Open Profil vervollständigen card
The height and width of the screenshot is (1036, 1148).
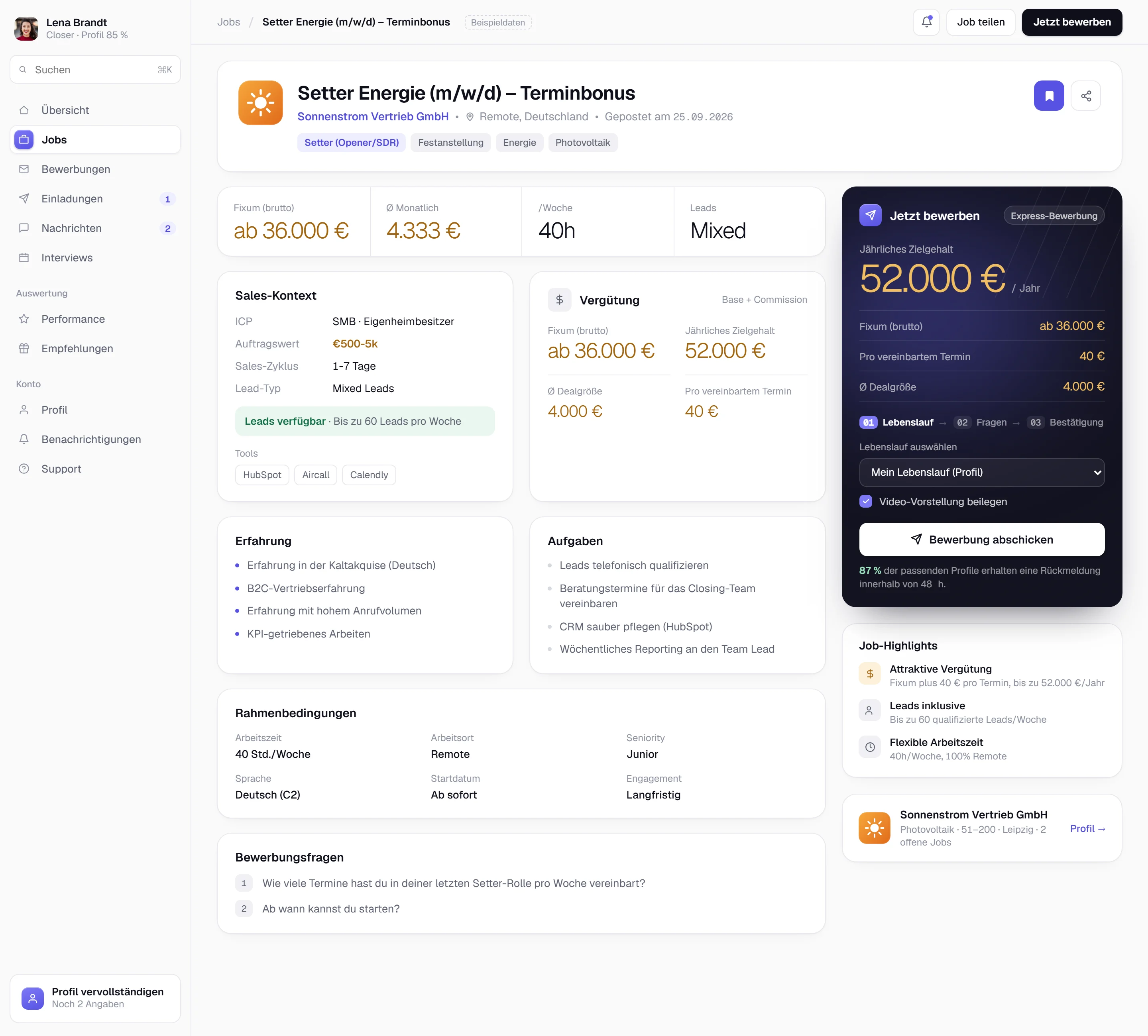coord(95,999)
